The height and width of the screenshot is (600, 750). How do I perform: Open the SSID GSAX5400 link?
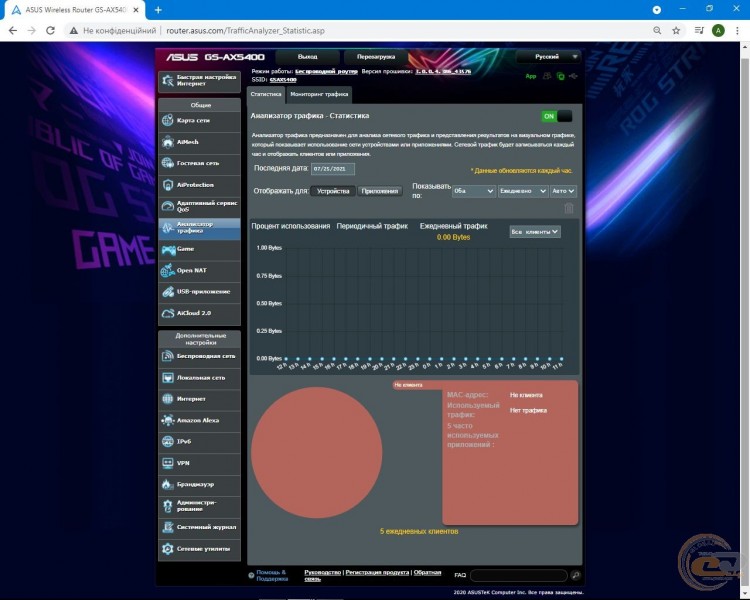pos(283,79)
